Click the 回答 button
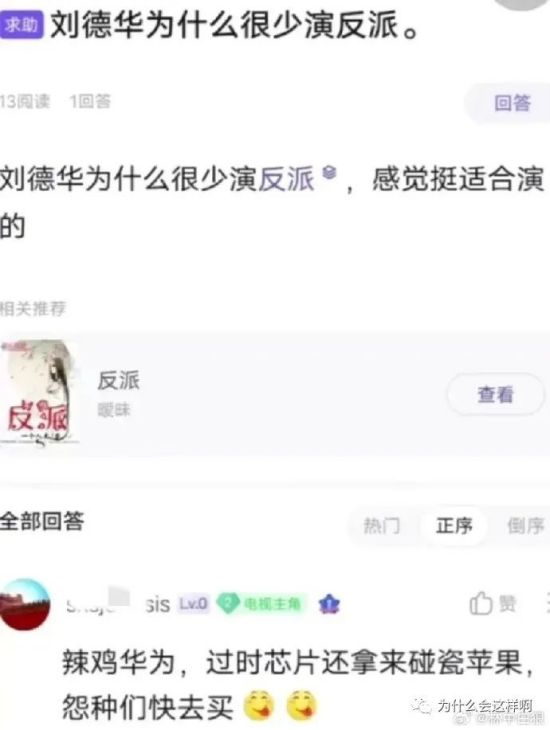550x730 pixels. (x=511, y=103)
